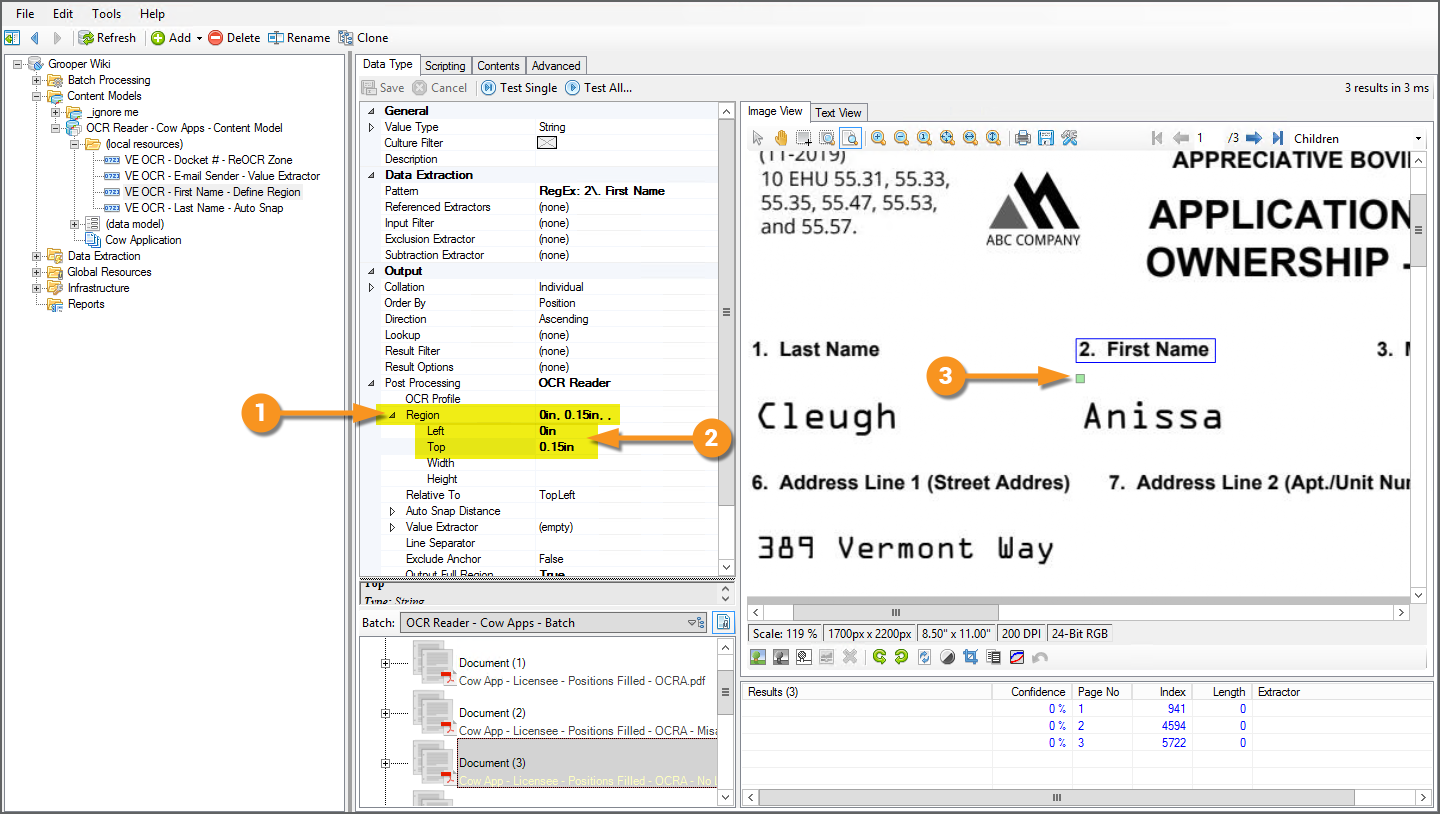Expand Auto Snap Distance property
The image size is (1440, 814).
coord(392,511)
